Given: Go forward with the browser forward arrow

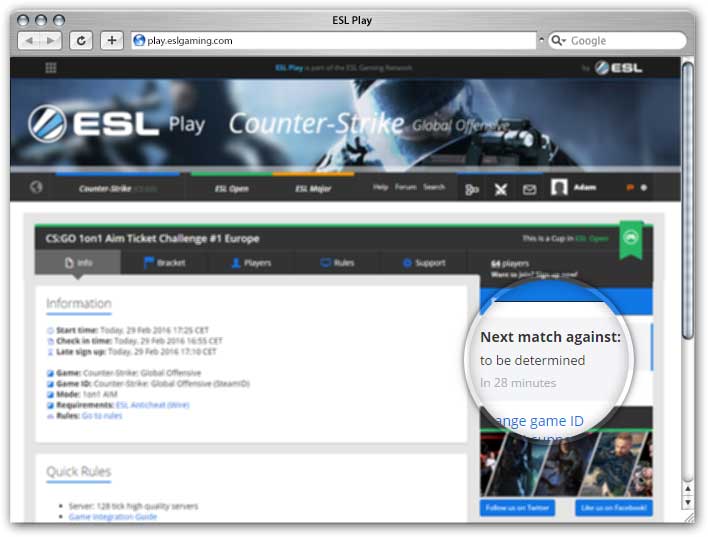Looking at the screenshot, I should point(51,41).
